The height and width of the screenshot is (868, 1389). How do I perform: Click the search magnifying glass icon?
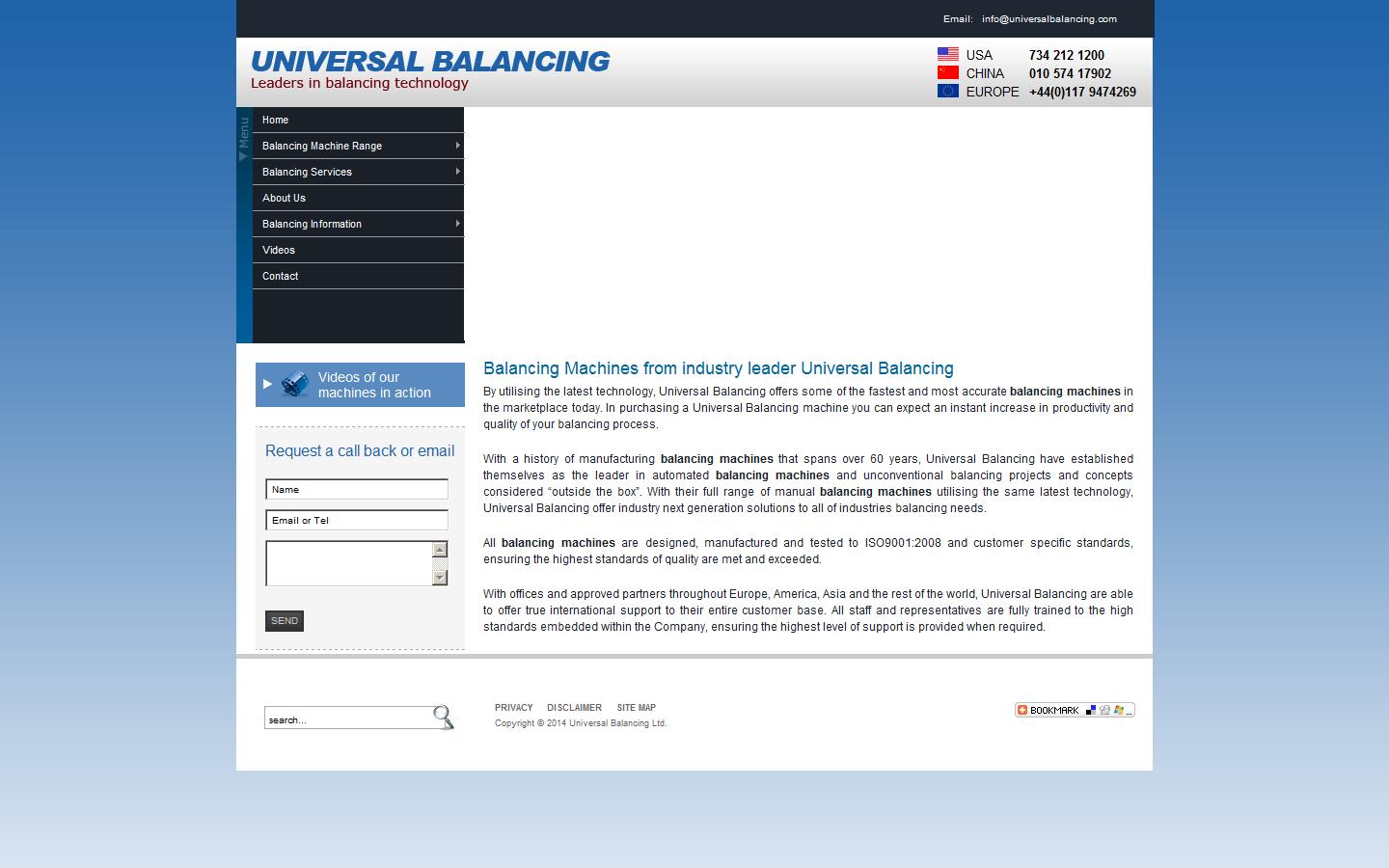click(443, 718)
